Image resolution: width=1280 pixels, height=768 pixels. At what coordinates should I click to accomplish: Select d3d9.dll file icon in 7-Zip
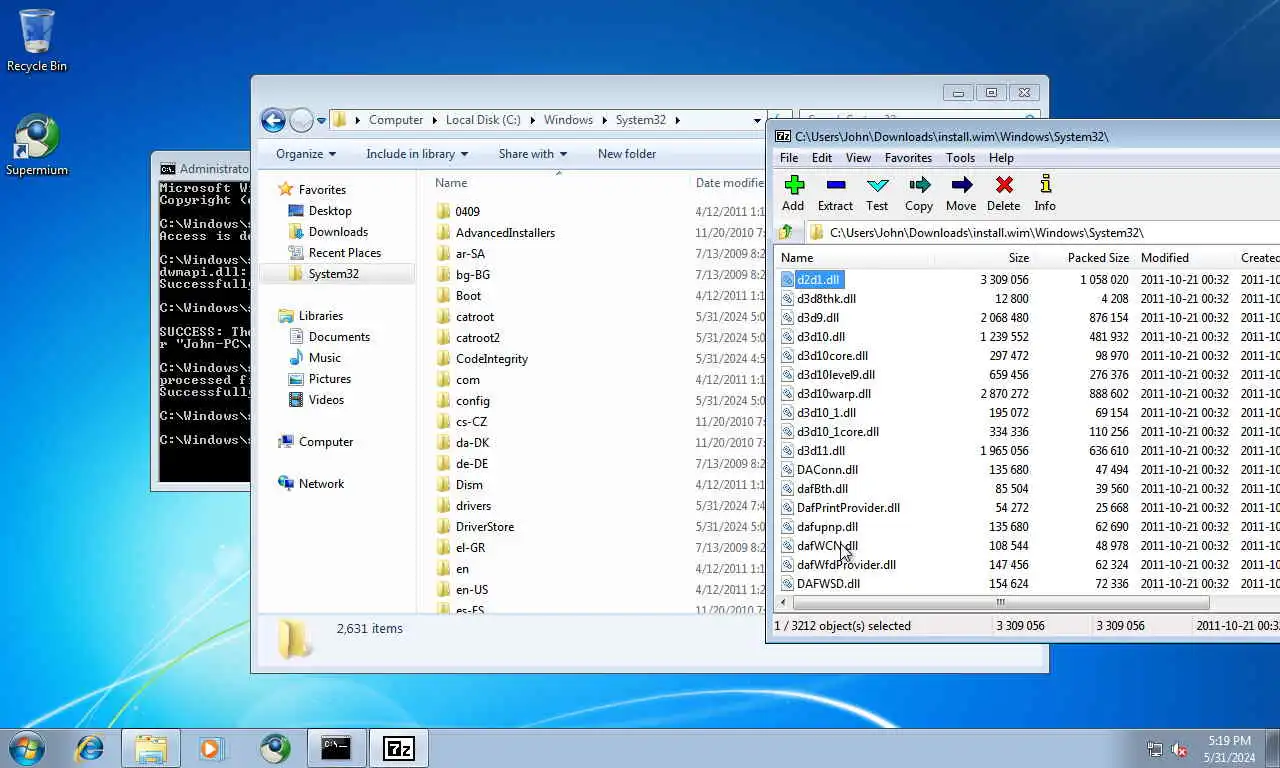tap(787, 318)
